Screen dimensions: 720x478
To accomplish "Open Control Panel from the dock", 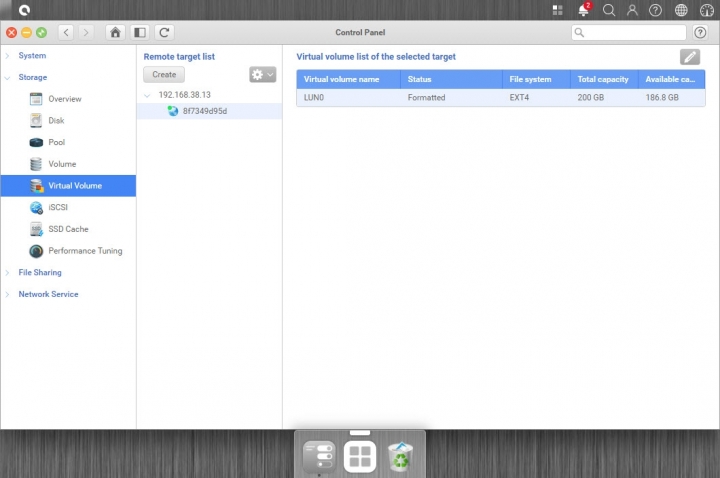I will (319, 456).
